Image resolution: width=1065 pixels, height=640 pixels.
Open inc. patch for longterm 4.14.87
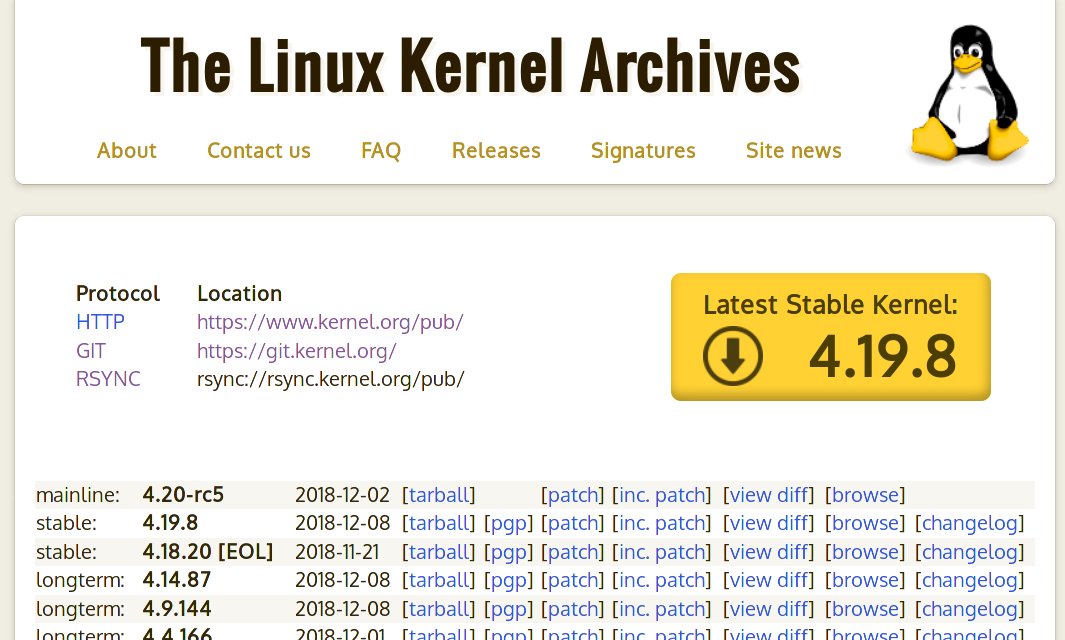pyautogui.click(x=662, y=581)
